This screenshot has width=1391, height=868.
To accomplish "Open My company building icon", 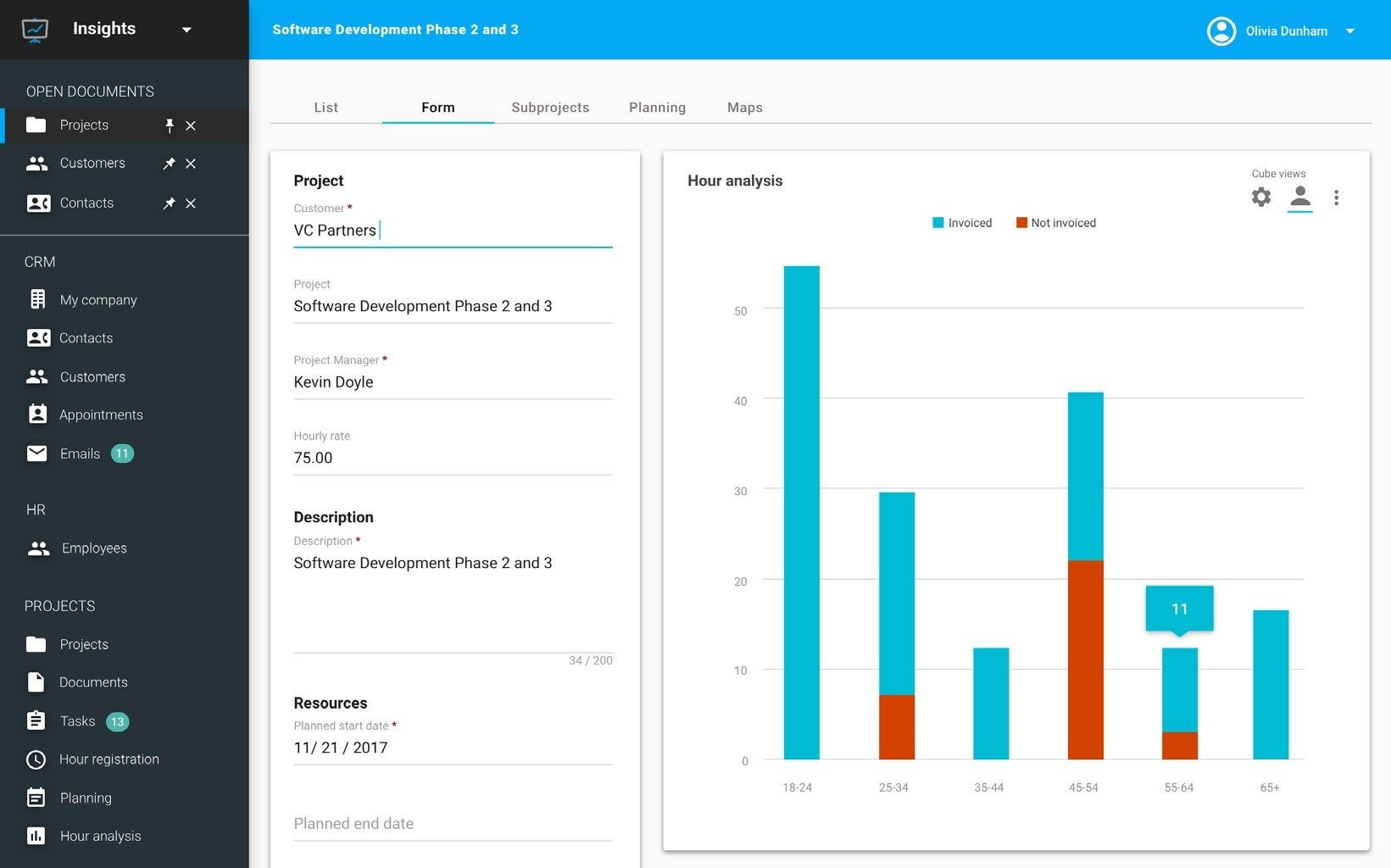I will pyautogui.click(x=37, y=299).
